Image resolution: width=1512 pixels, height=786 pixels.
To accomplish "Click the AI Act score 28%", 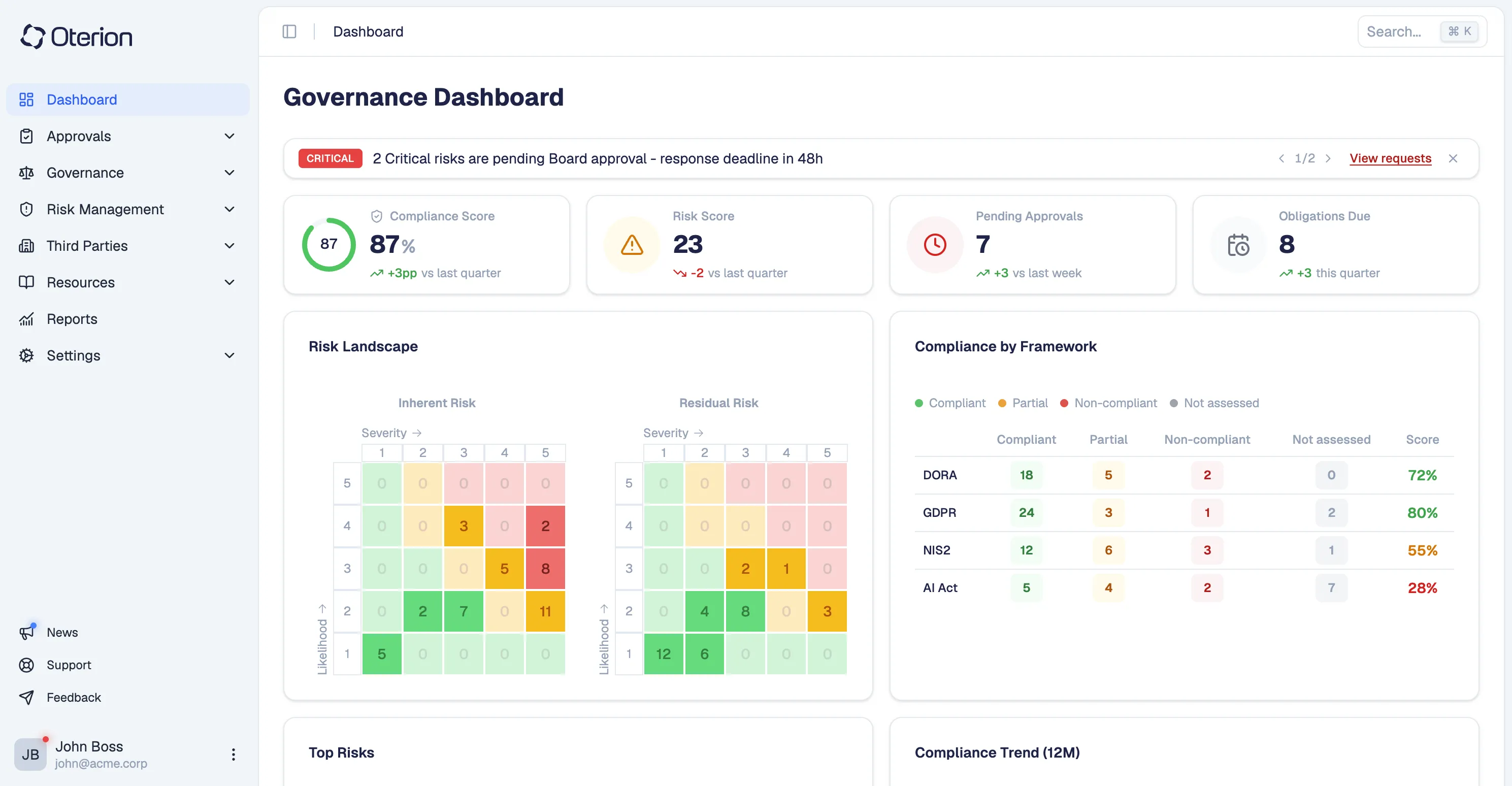I will click(1422, 587).
